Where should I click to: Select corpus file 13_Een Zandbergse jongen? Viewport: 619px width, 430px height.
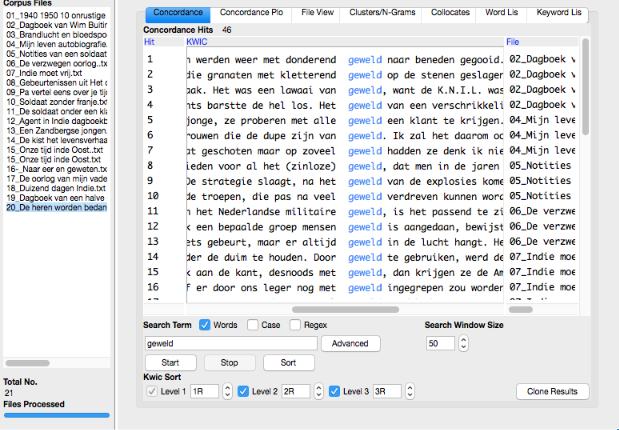coord(56,131)
